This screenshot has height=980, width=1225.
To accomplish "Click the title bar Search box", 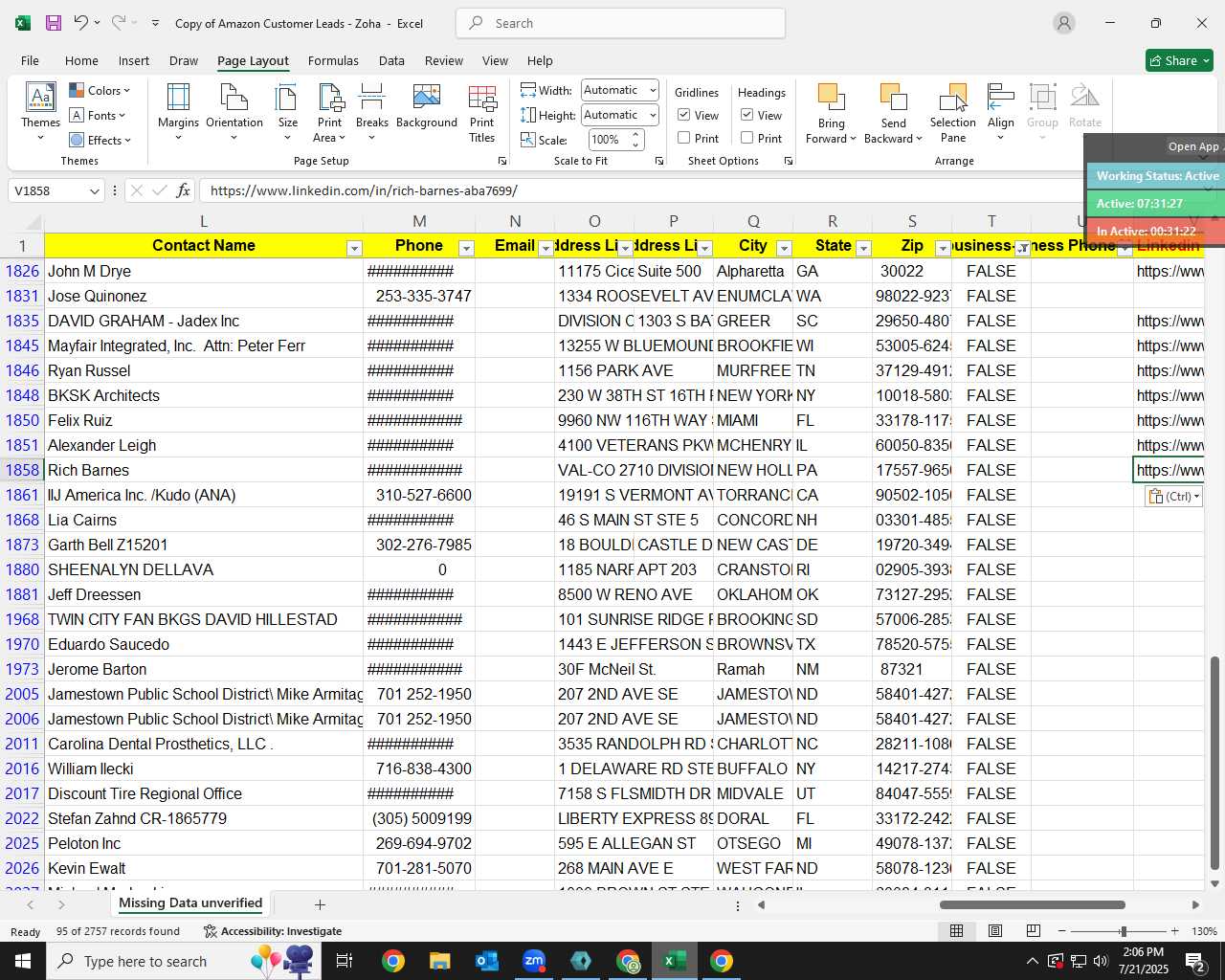I will [621, 23].
